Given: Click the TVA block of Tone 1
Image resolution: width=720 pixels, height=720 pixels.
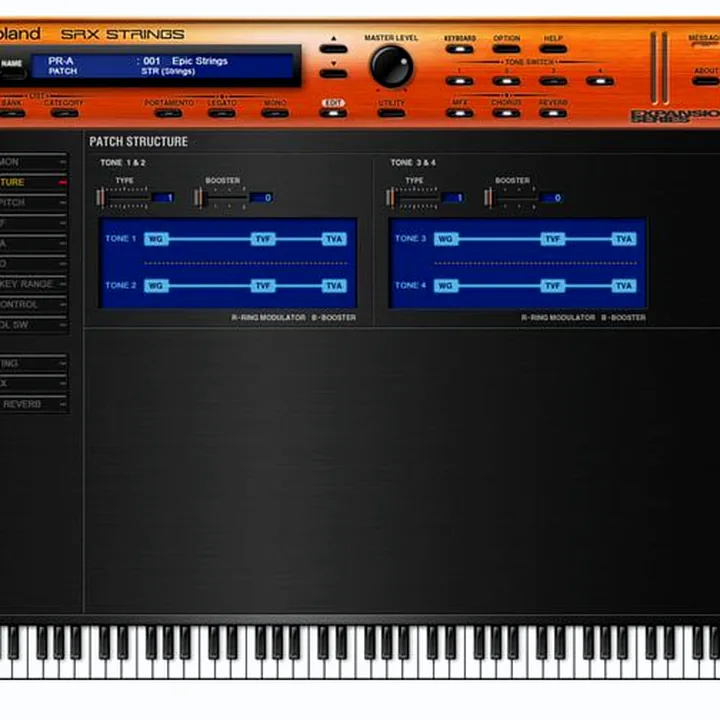Looking at the screenshot, I should 334,239.
